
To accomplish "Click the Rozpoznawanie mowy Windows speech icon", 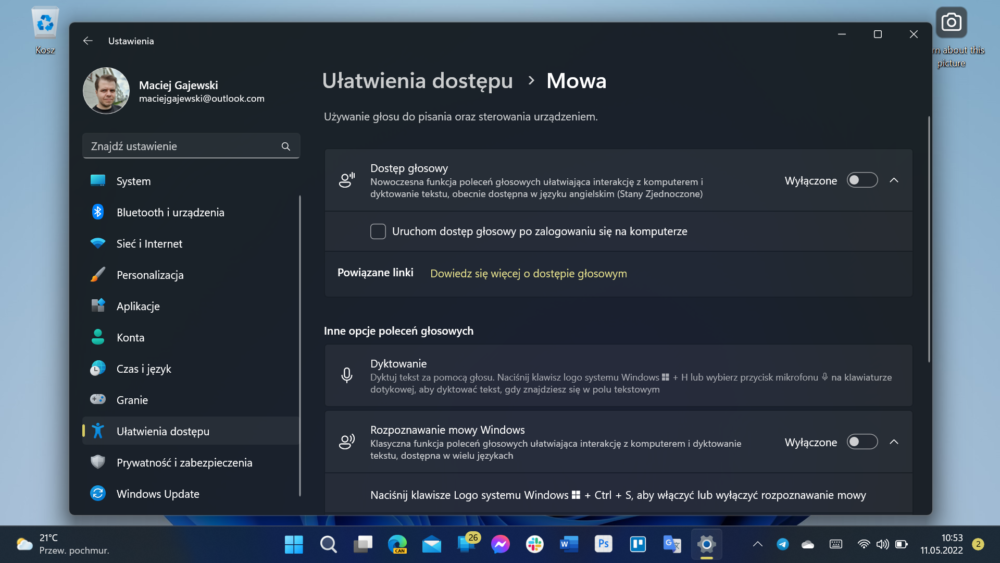I will click(x=346, y=442).
